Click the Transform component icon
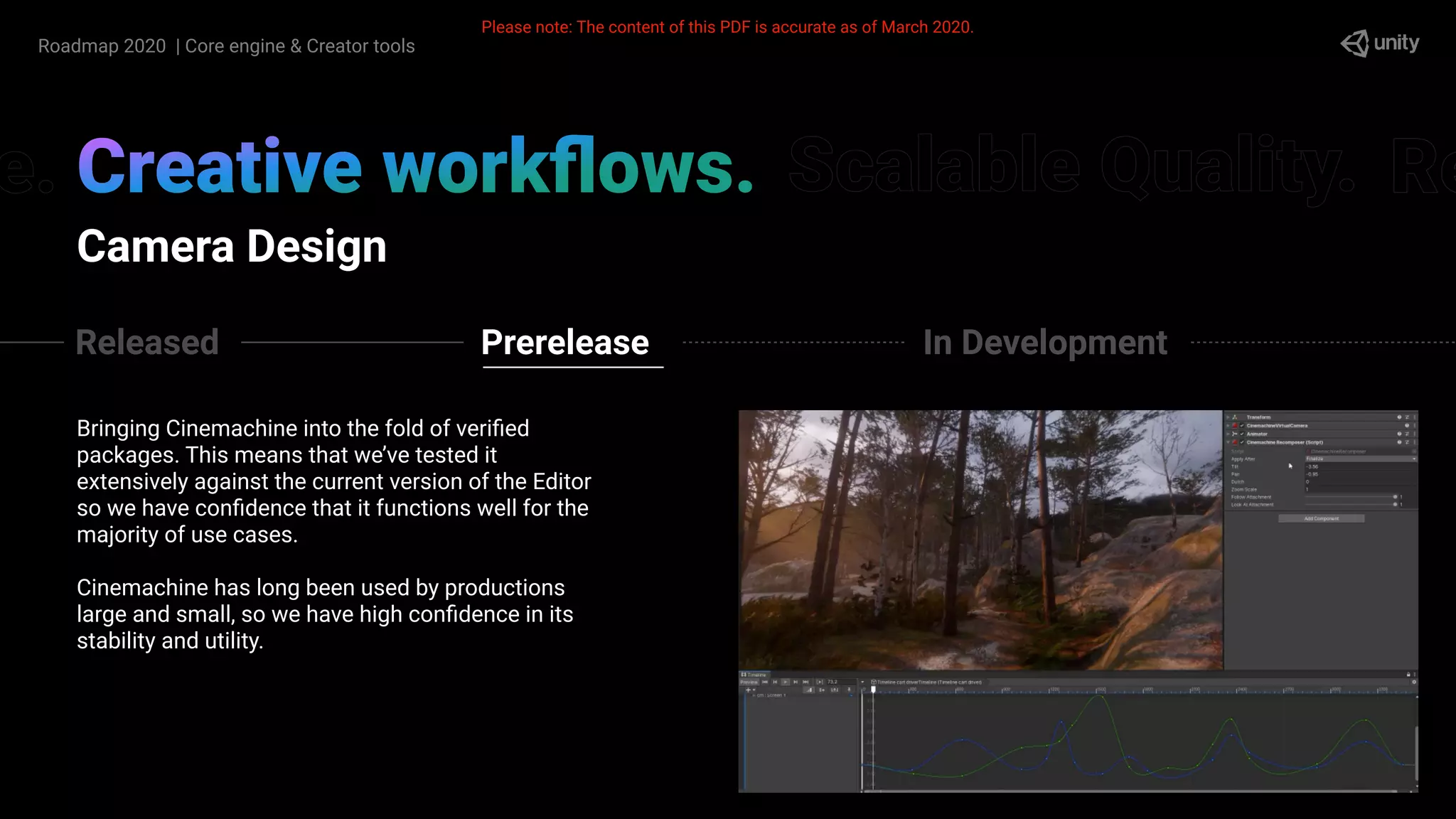Screen dimensions: 1456x819 pos(1235,417)
